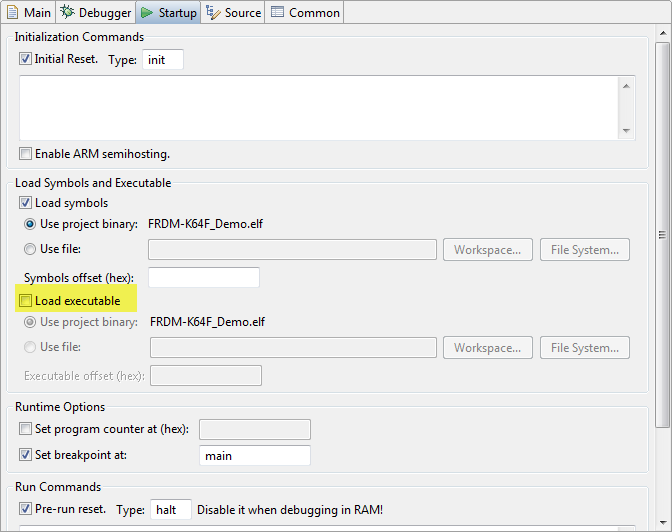
Task: Click the Common tab table icon
Action: tap(277, 12)
